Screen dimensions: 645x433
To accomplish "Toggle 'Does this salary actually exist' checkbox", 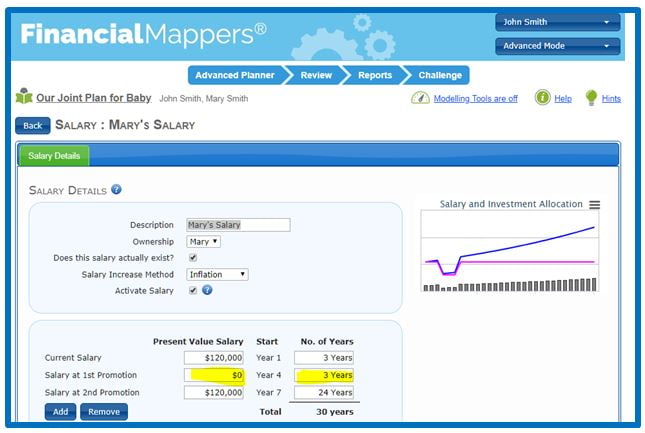I will (x=193, y=257).
